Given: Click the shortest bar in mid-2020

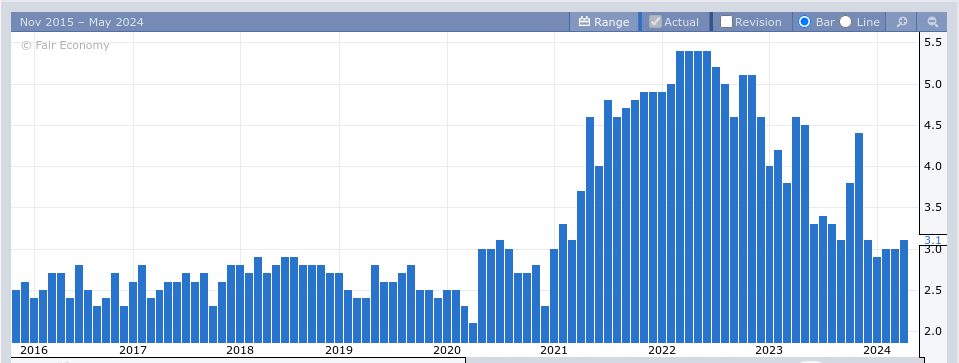Looking at the screenshot, I should pyautogui.click(x=473, y=333).
